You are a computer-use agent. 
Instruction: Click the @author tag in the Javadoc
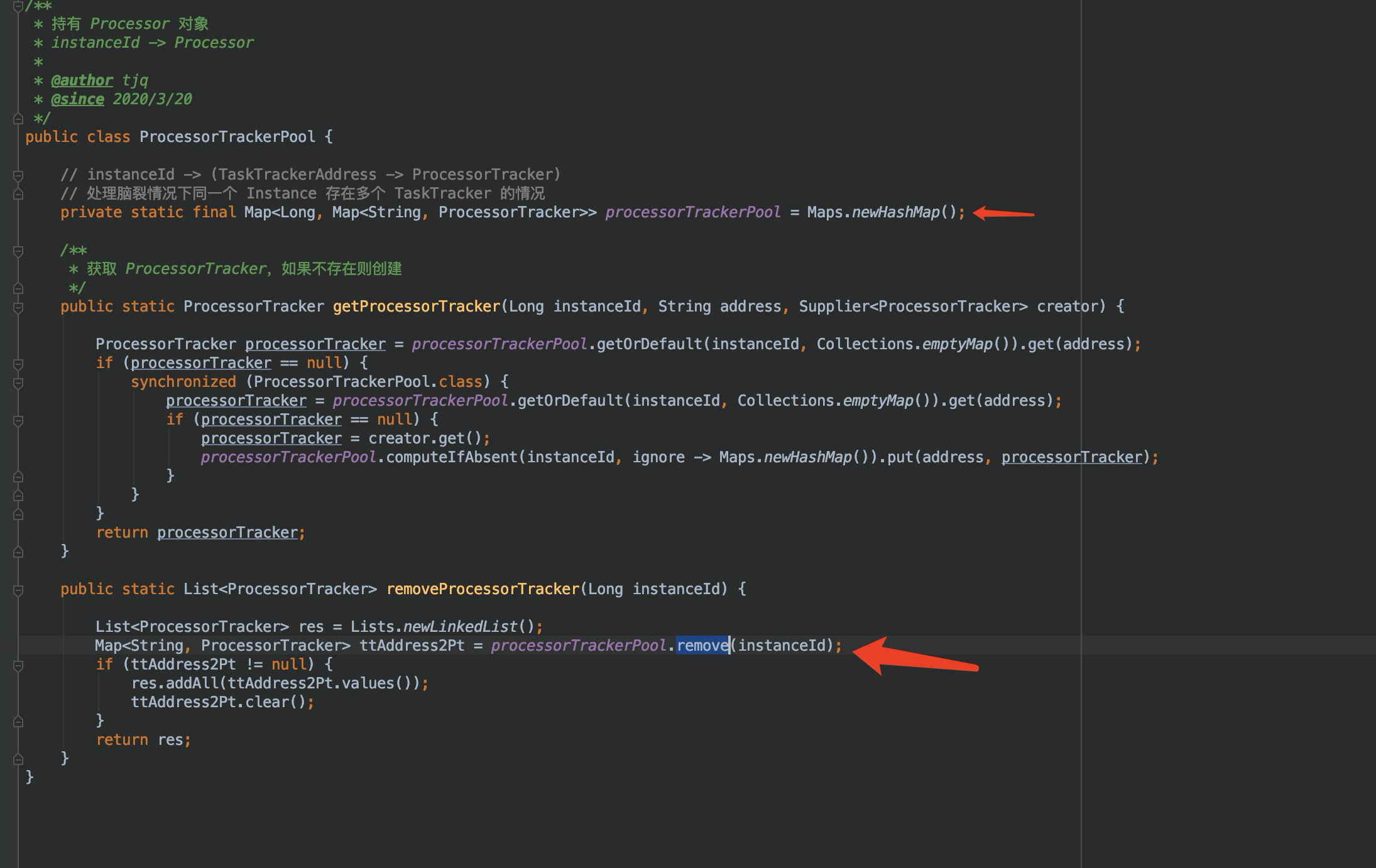tap(82, 80)
